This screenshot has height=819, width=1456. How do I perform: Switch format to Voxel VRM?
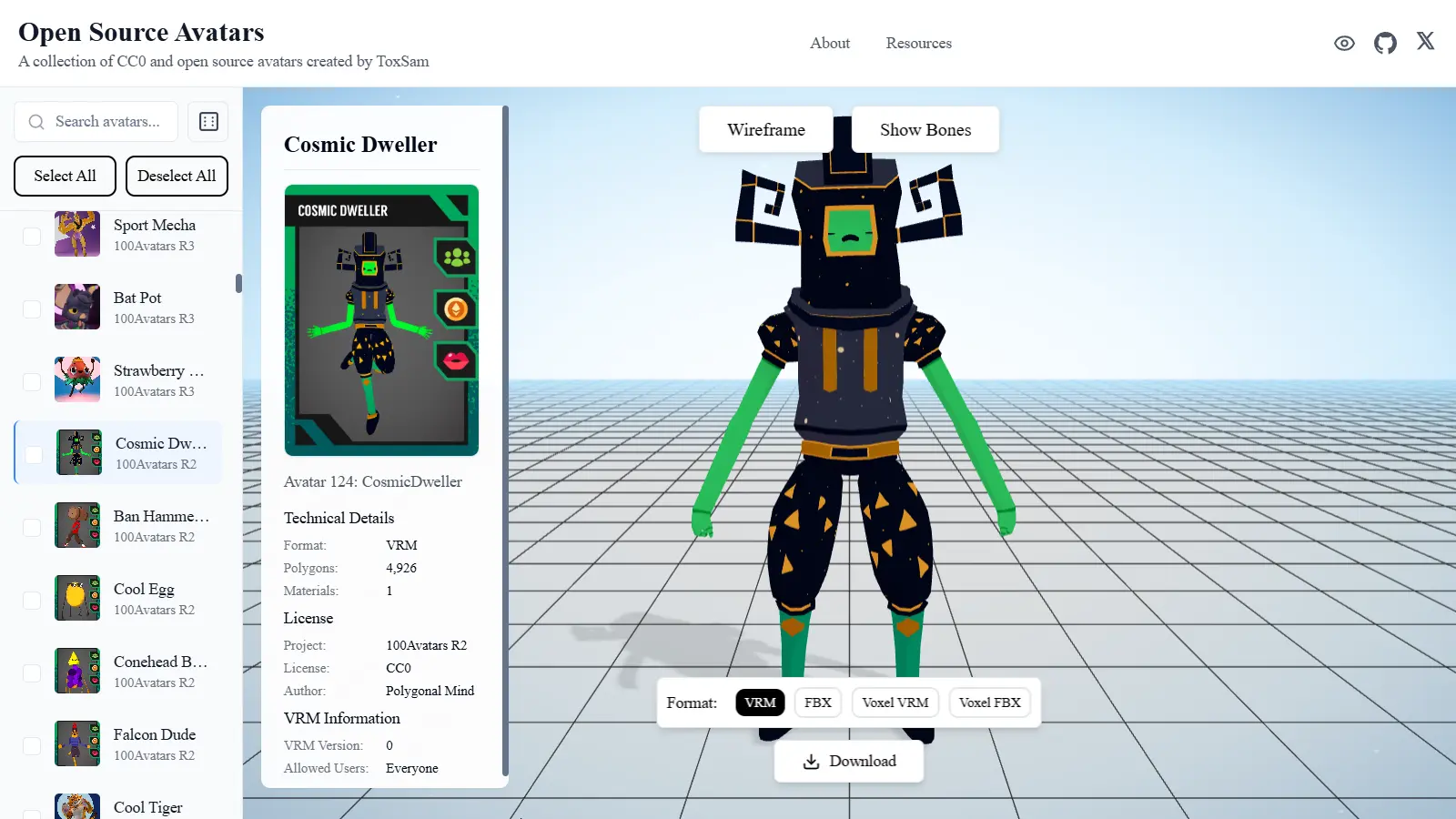tap(895, 703)
